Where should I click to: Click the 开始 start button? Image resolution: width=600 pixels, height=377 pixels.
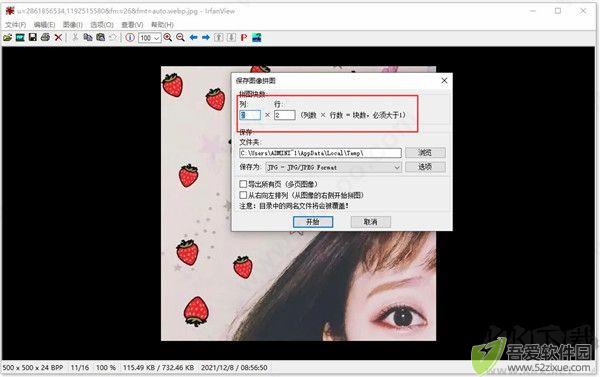(313, 222)
